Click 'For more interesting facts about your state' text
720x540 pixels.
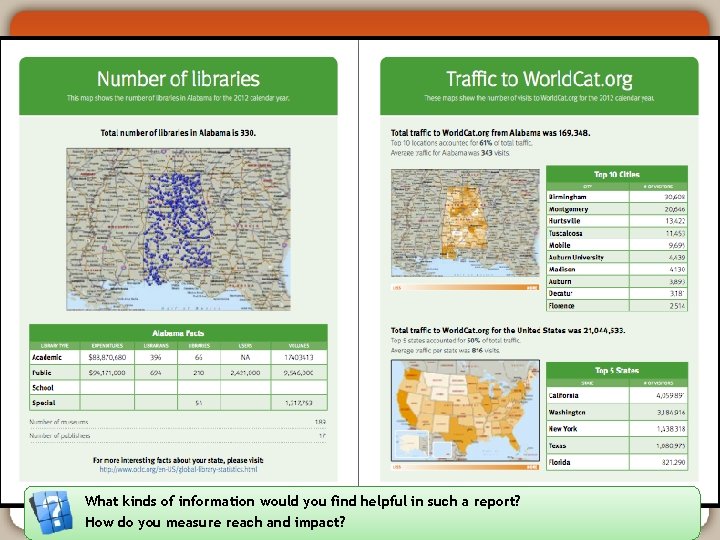coord(178,460)
